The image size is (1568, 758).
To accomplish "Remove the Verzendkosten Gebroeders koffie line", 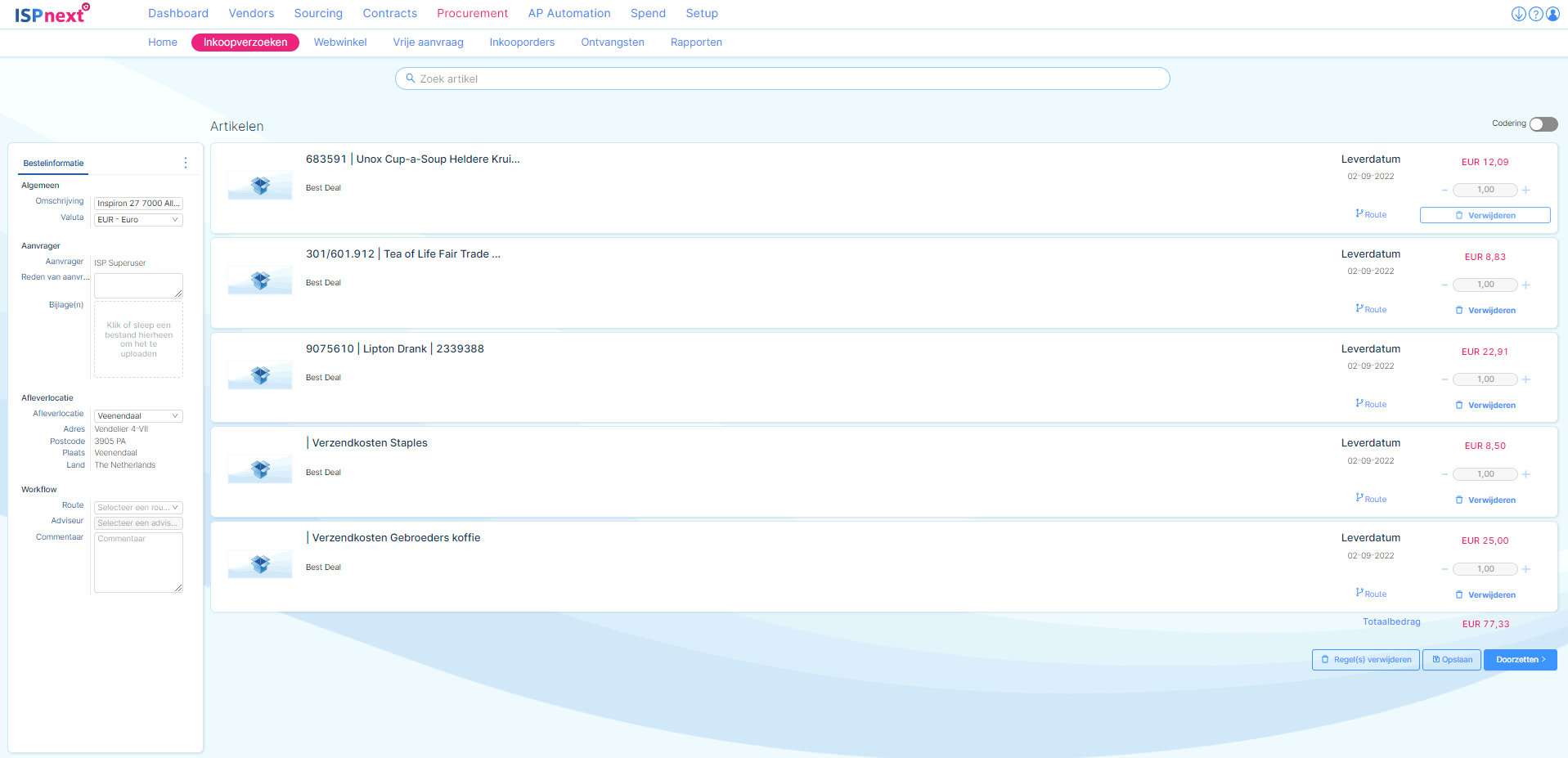I will [1485, 594].
